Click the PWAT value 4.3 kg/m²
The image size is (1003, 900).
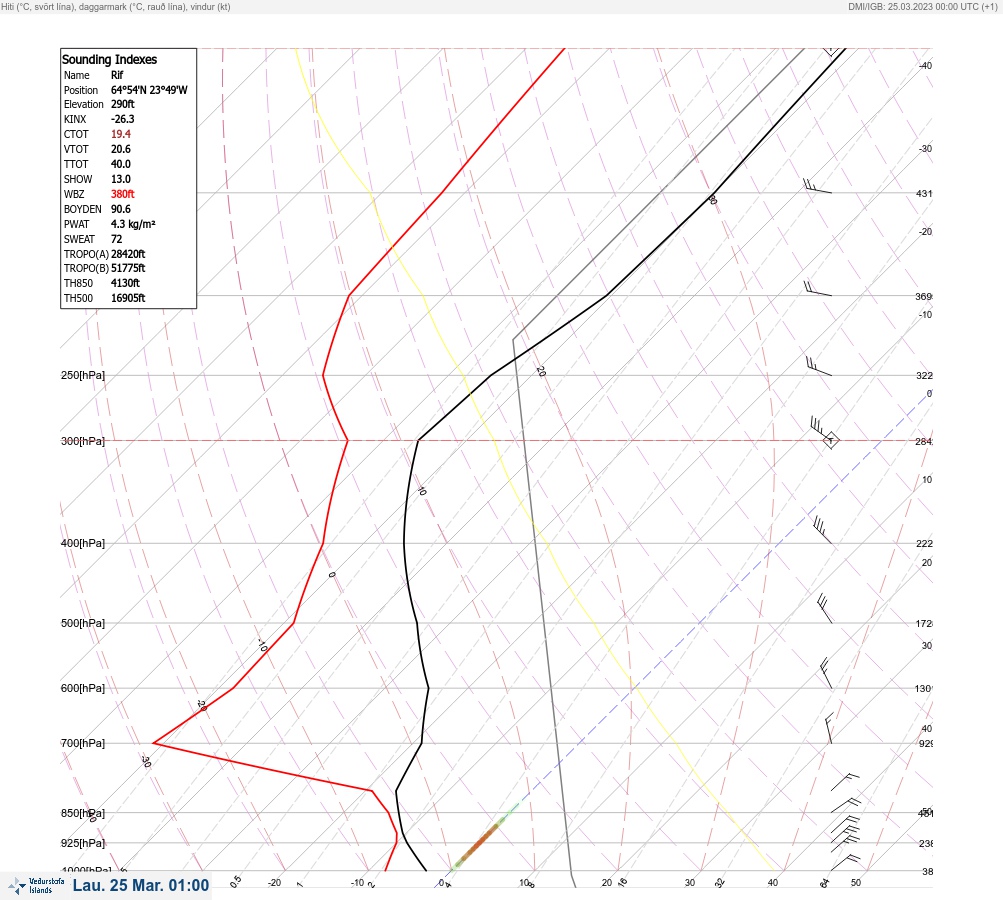[133, 224]
